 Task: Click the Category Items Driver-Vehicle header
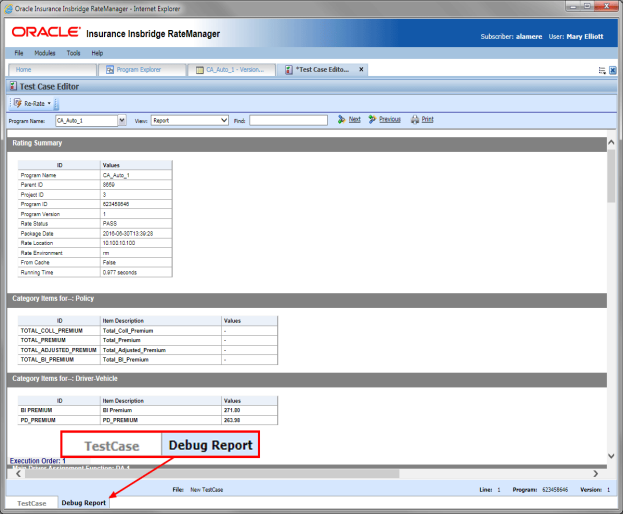(307, 379)
